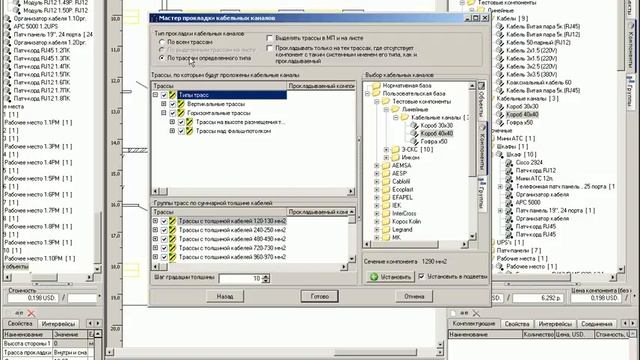Toggle the Установить в подсветке checkbox
The width and height of the screenshot is (640, 360).
[422, 276]
